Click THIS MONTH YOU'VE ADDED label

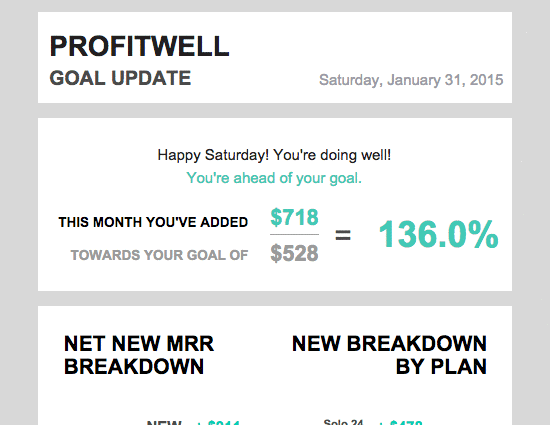point(153,222)
